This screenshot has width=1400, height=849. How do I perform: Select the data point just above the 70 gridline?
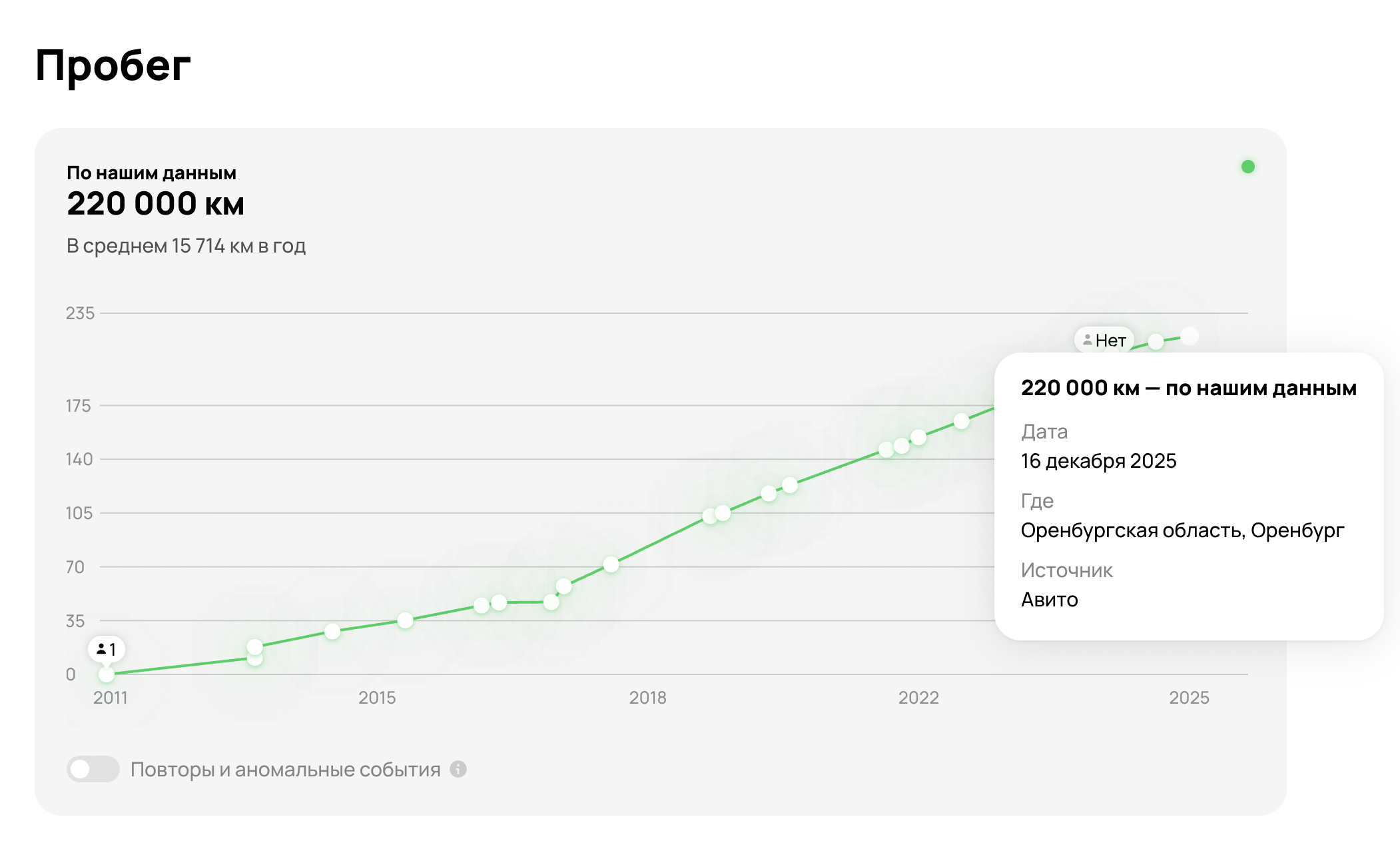click(611, 564)
